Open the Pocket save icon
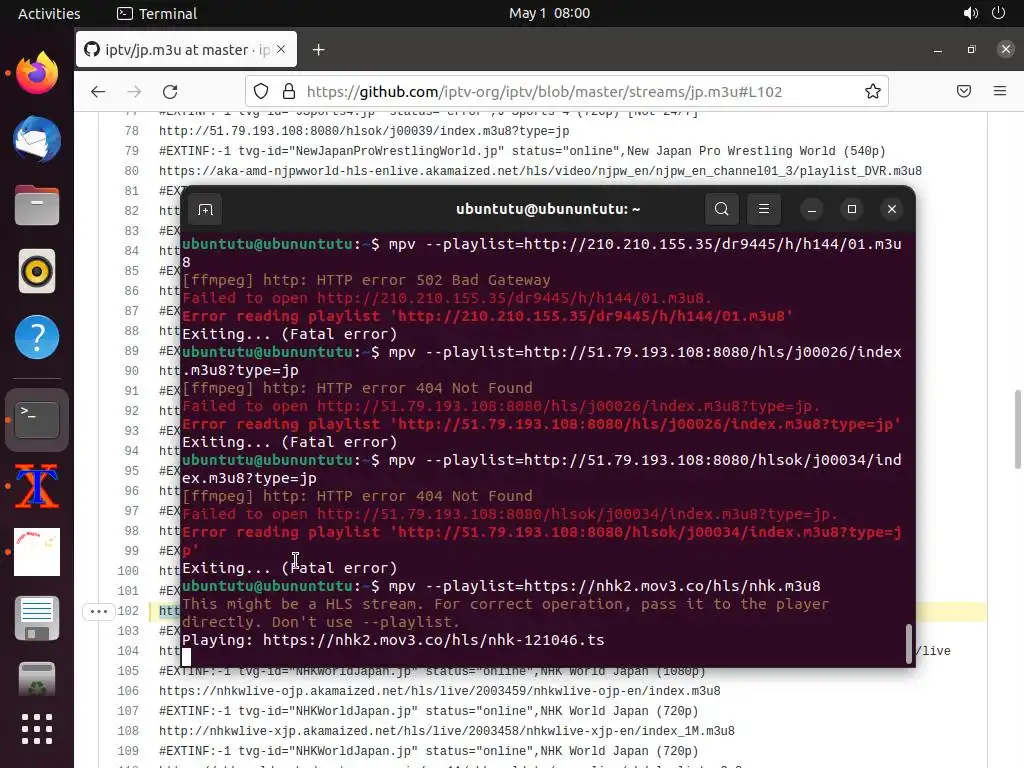This screenshot has height=768, width=1024. coord(964,91)
